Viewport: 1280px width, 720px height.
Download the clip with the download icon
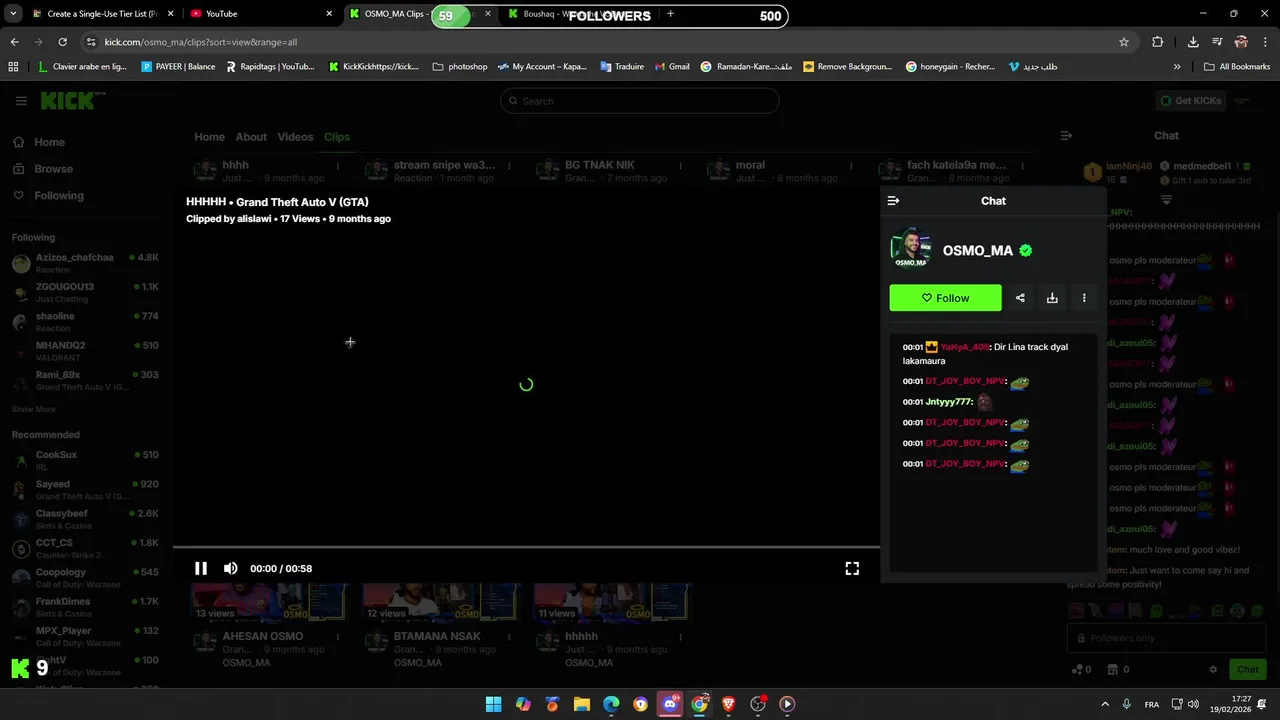pyautogui.click(x=1052, y=298)
